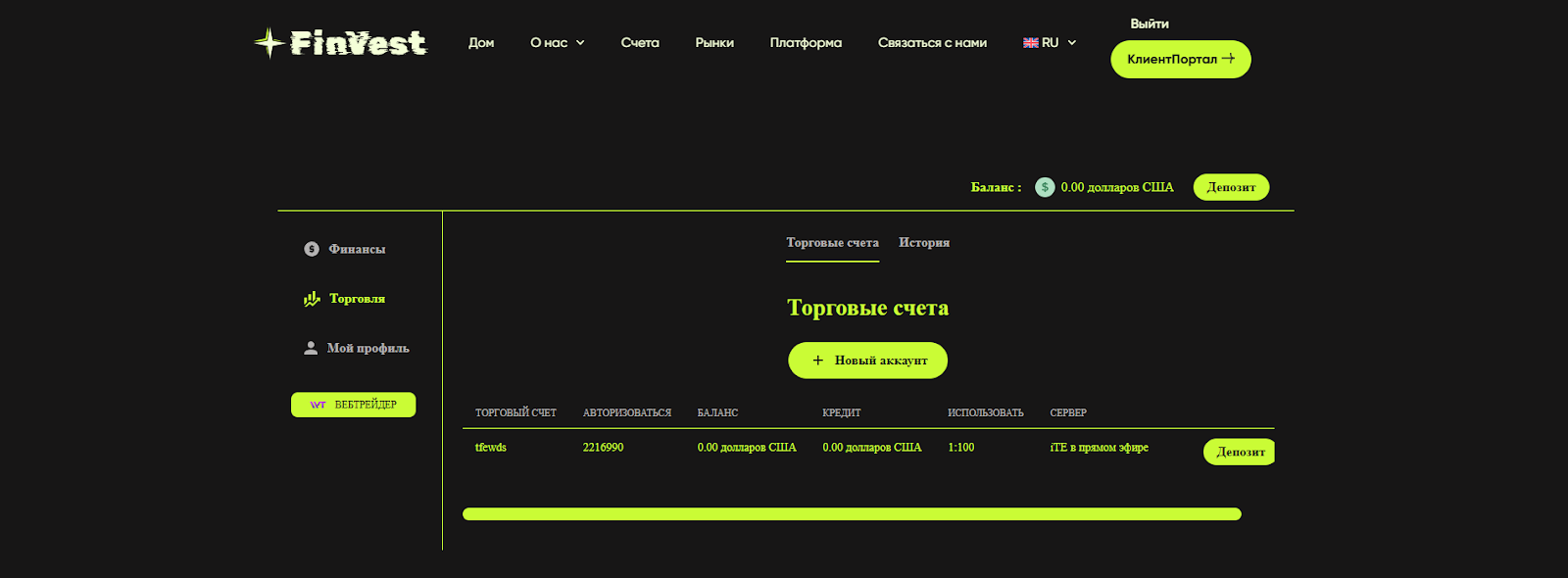Click the arrow icon in КлиентПортал
This screenshot has width=1568, height=578.
click(1228, 59)
